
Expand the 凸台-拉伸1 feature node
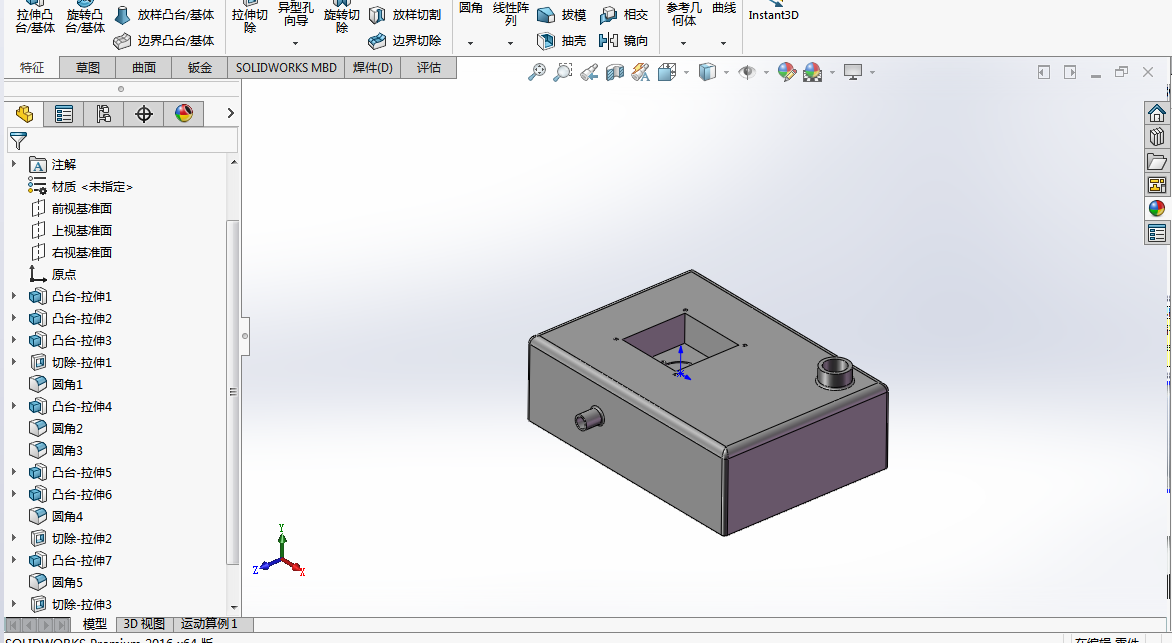tap(13, 296)
